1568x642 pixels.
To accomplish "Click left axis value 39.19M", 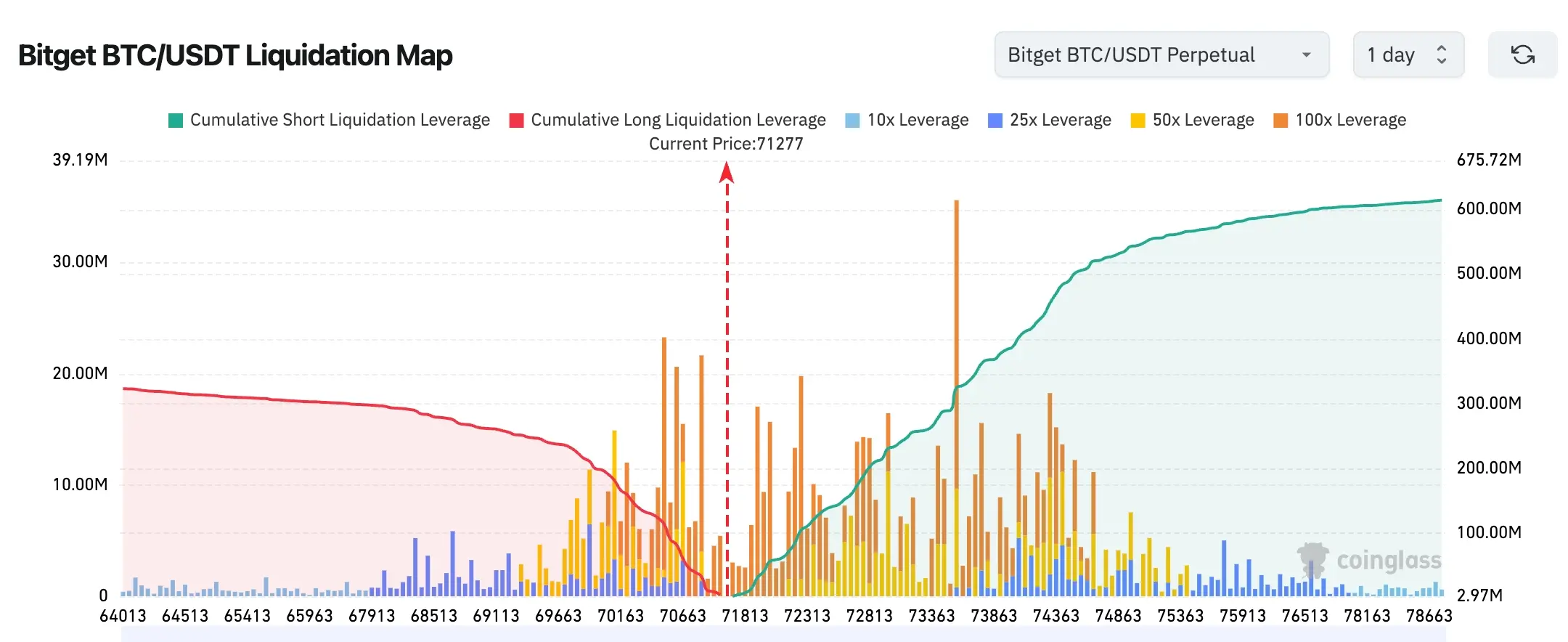I will click(x=80, y=160).
